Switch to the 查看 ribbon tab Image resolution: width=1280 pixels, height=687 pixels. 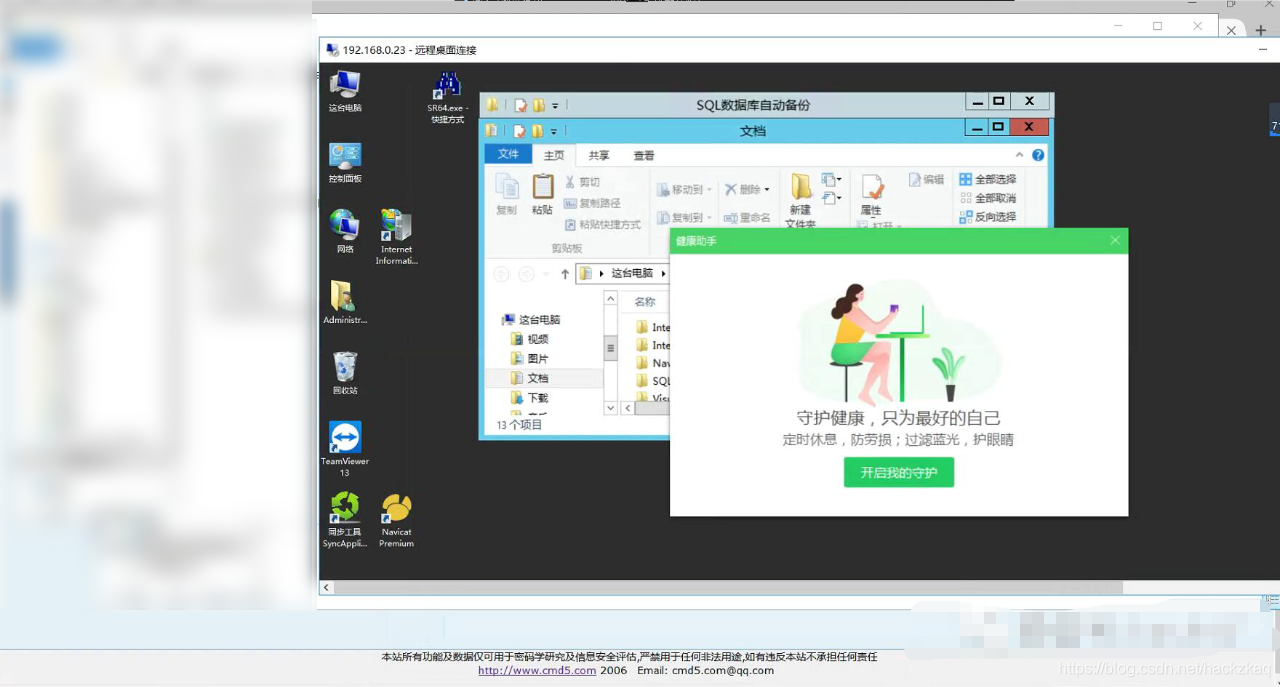click(644, 155)
